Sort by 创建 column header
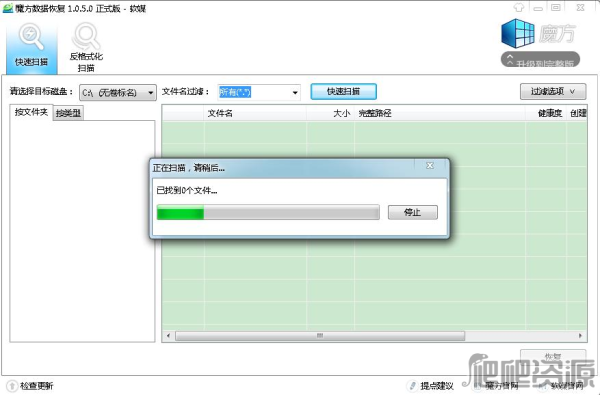Image resolution: width=600 pixels, height=395 pixels. tap(577, 113)
